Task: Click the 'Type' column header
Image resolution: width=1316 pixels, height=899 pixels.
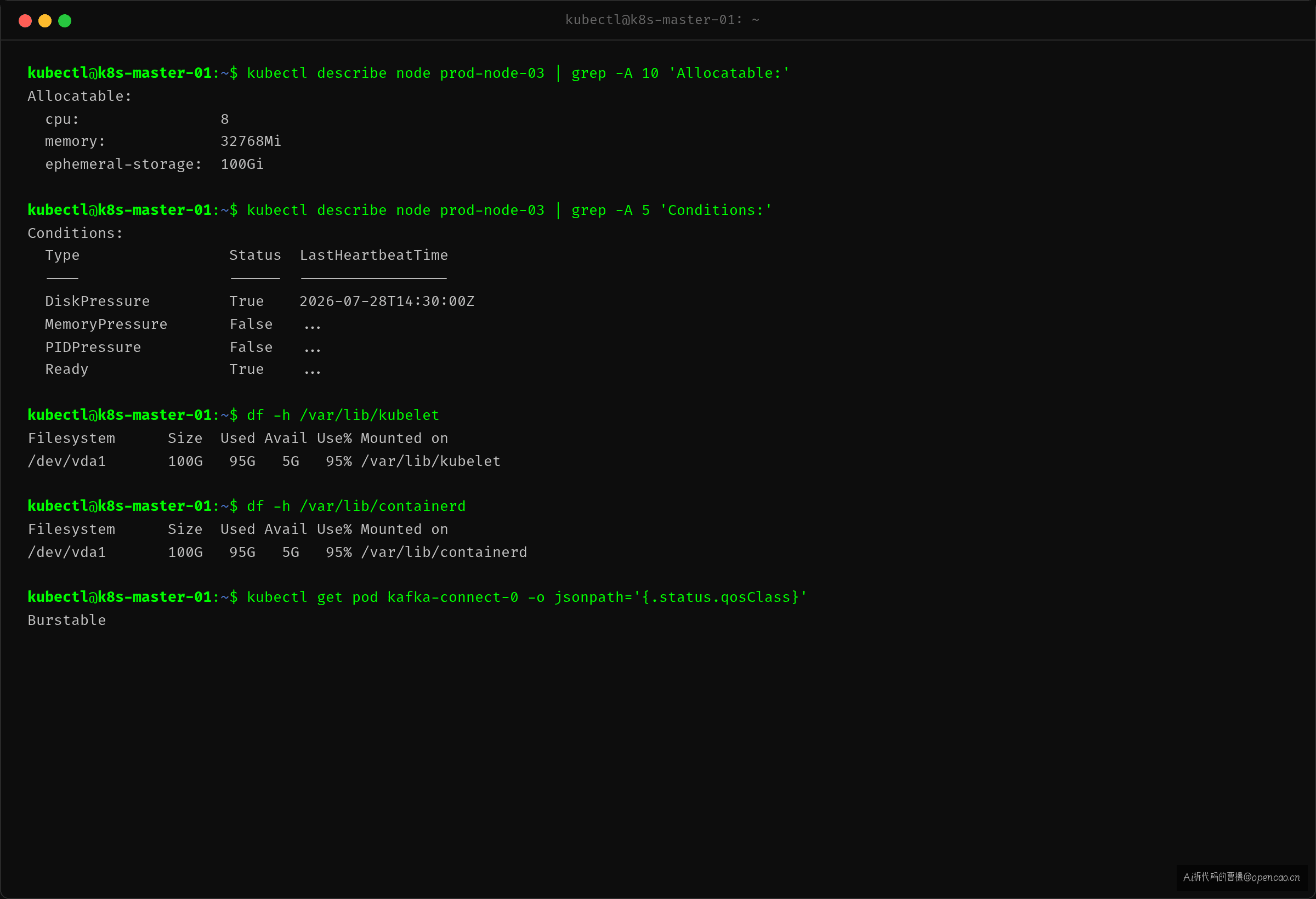Action: (x=63, y=256)
